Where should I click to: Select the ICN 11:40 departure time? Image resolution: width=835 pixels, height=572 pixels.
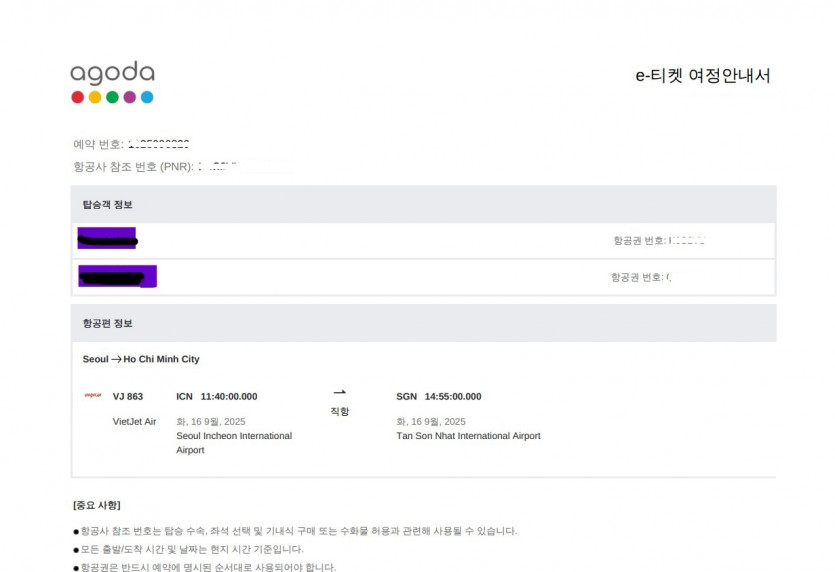point(216,396)
